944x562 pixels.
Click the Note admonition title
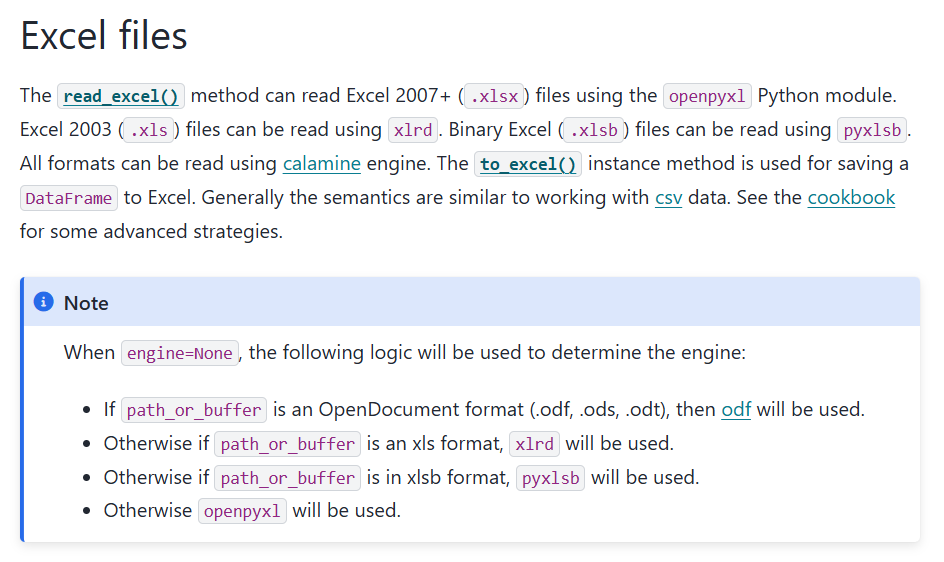86,303
